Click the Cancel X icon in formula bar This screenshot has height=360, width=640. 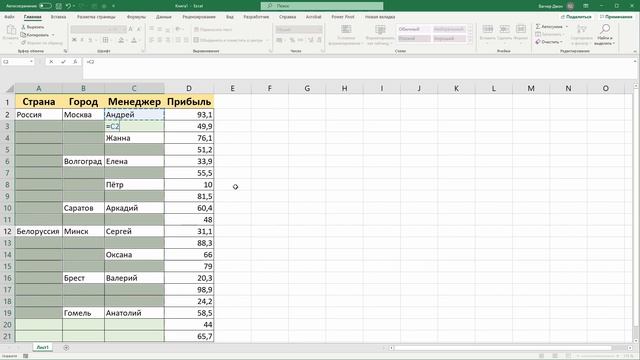click(x=51, y=62)
